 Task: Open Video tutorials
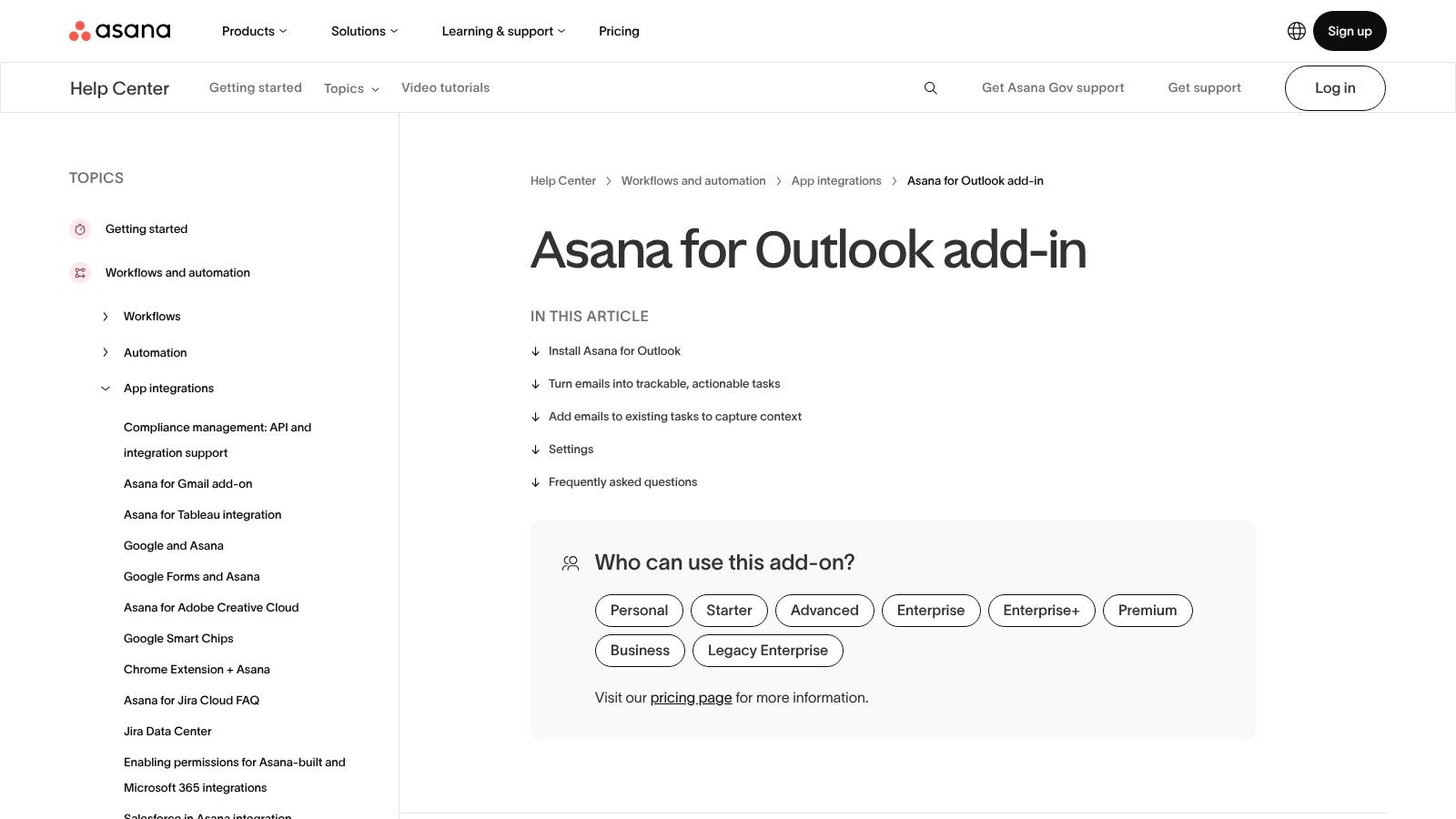[445, 87]
